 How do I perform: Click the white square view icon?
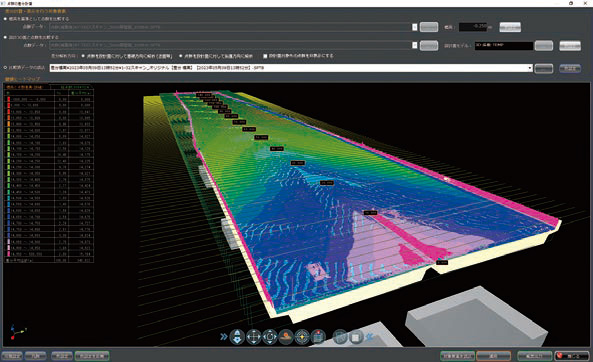[x=356, y=337]
